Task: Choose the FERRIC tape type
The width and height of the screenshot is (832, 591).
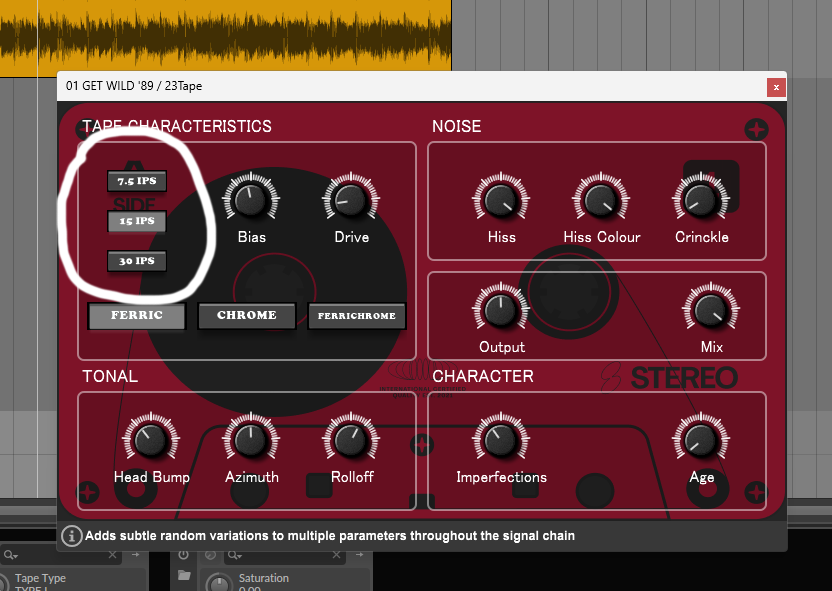Action: click(137, 316)
